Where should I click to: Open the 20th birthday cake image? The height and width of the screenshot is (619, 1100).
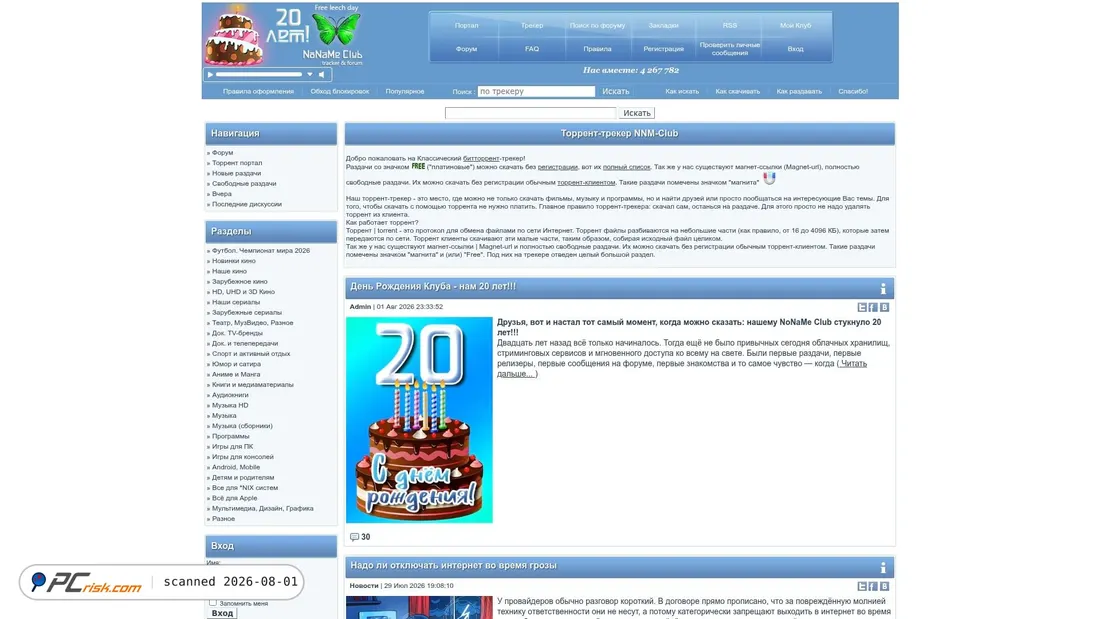[419, 420]
